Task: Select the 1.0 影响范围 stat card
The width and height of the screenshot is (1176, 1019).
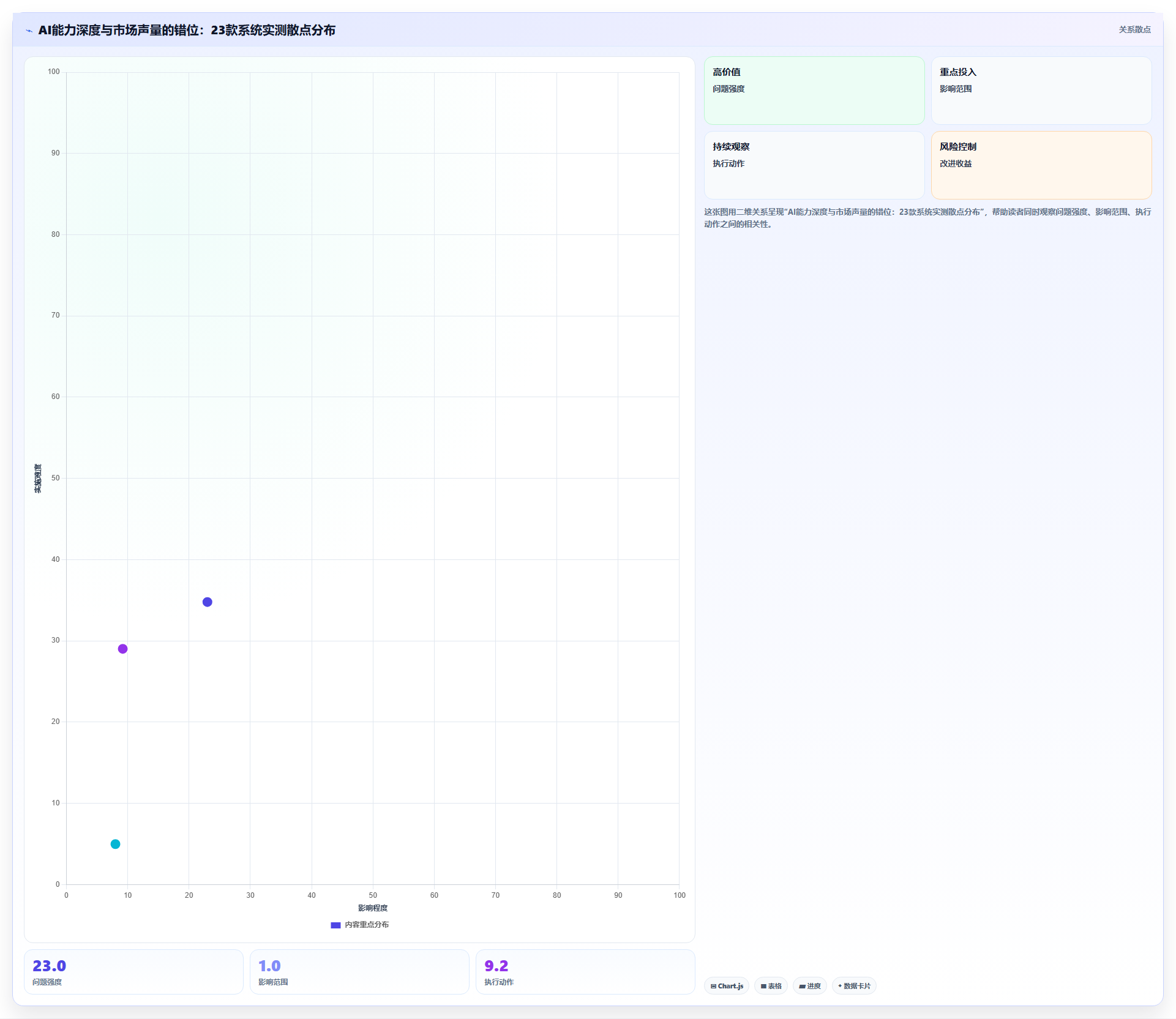Action: click(x=359, y=972)
